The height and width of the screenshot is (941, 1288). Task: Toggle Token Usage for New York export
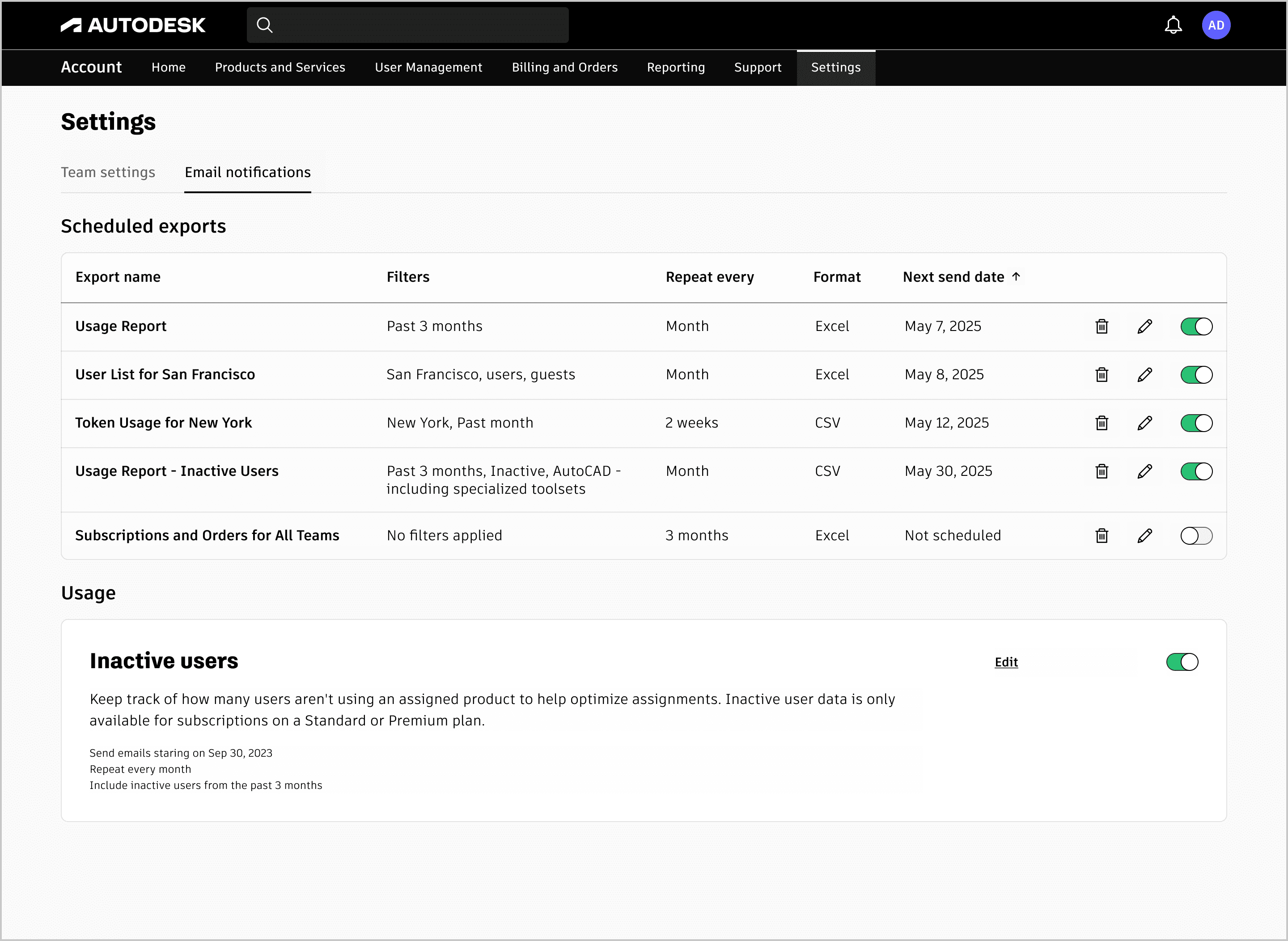tap(1196, 423)
